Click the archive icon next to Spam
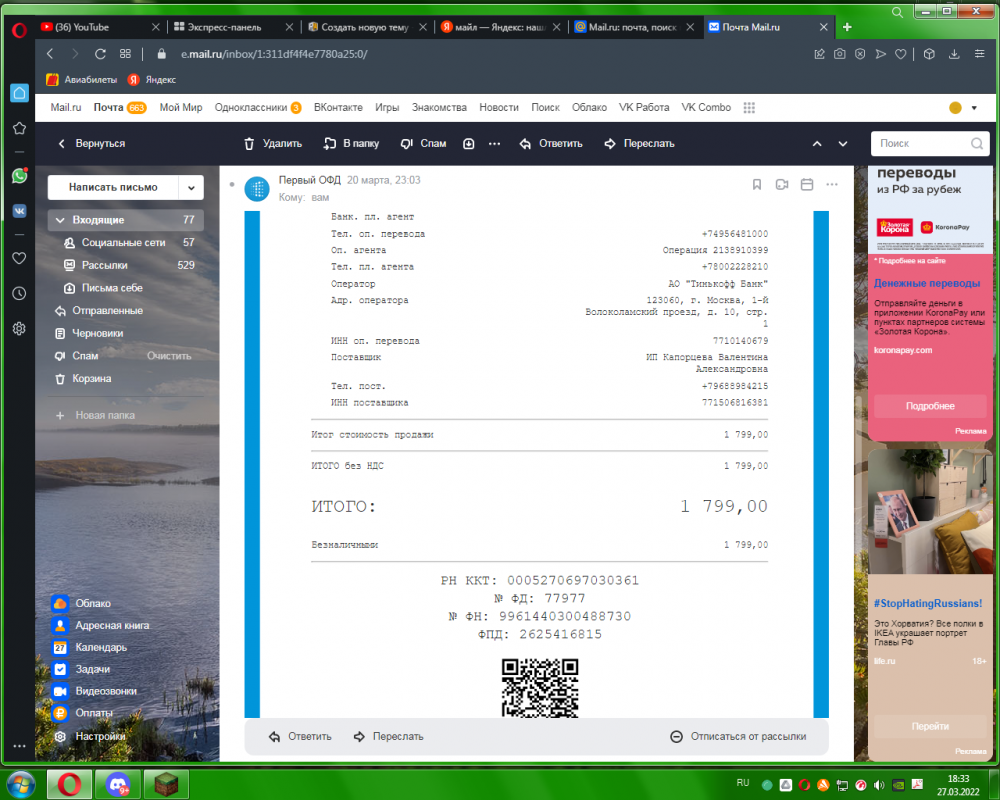 (469, 144)
